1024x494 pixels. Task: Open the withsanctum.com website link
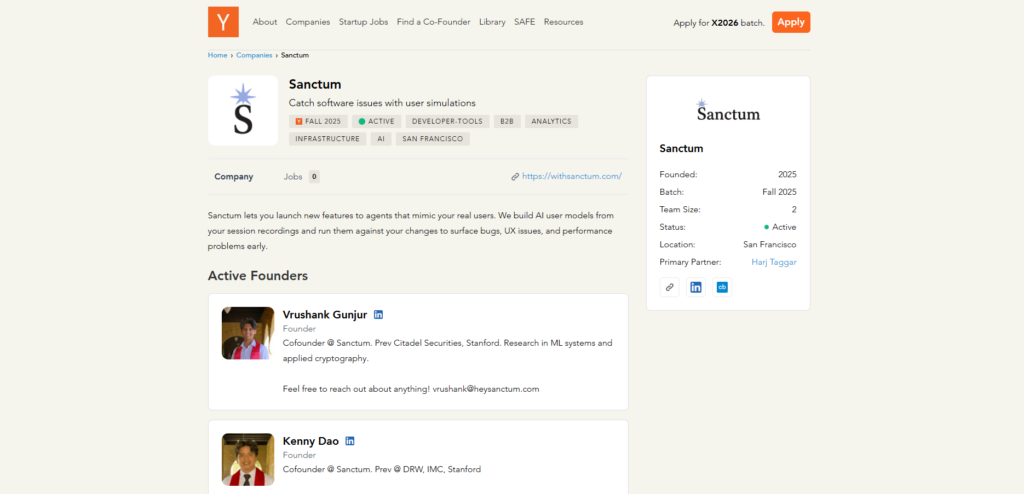coord(572,176)
